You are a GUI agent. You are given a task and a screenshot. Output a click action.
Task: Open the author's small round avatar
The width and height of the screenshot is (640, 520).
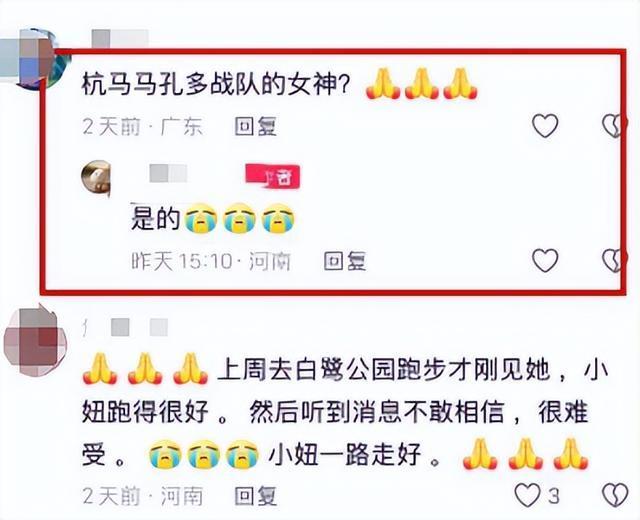click(96, 178)
